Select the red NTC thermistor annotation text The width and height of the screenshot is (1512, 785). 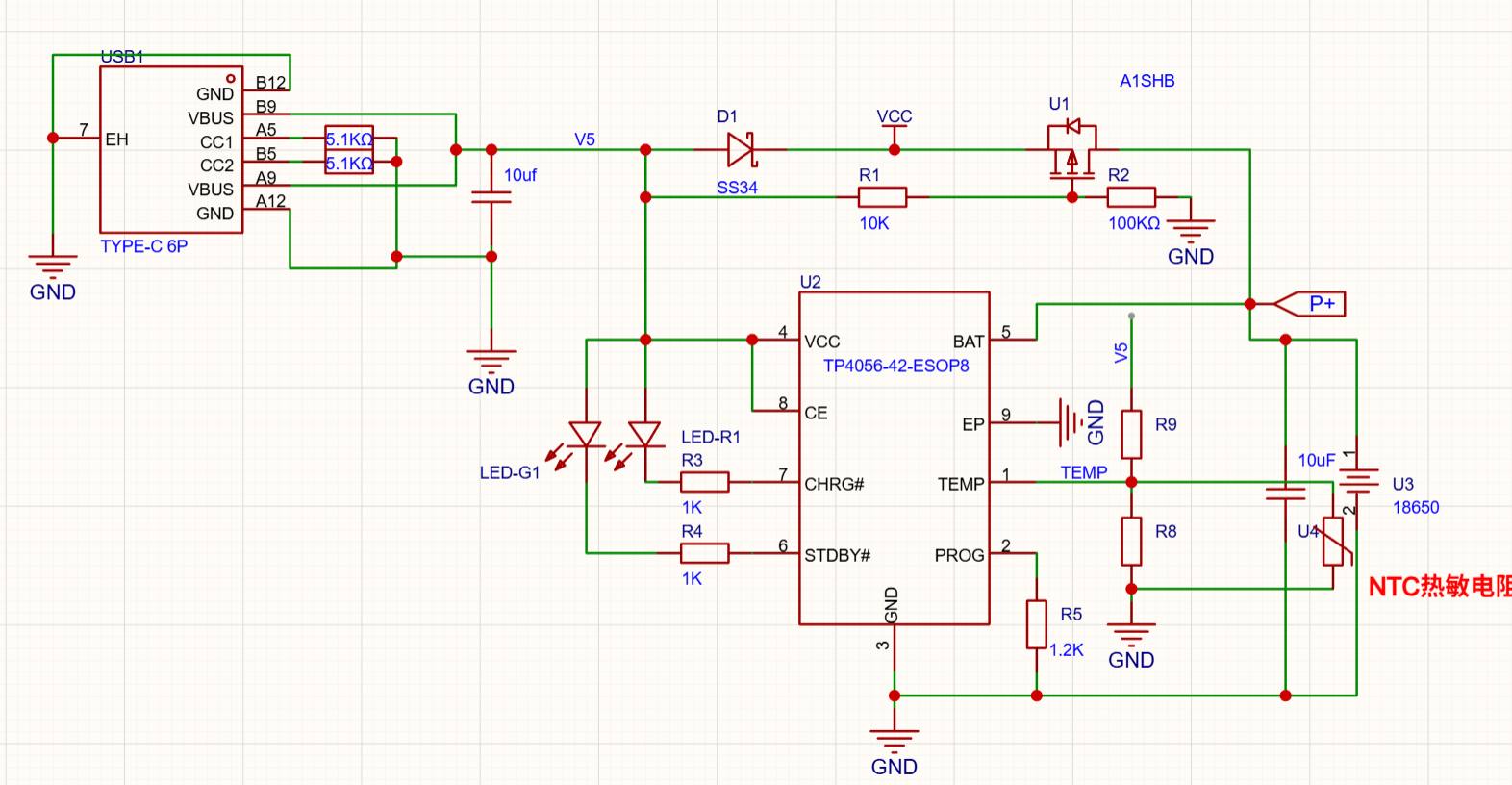tap(1440, 586)
